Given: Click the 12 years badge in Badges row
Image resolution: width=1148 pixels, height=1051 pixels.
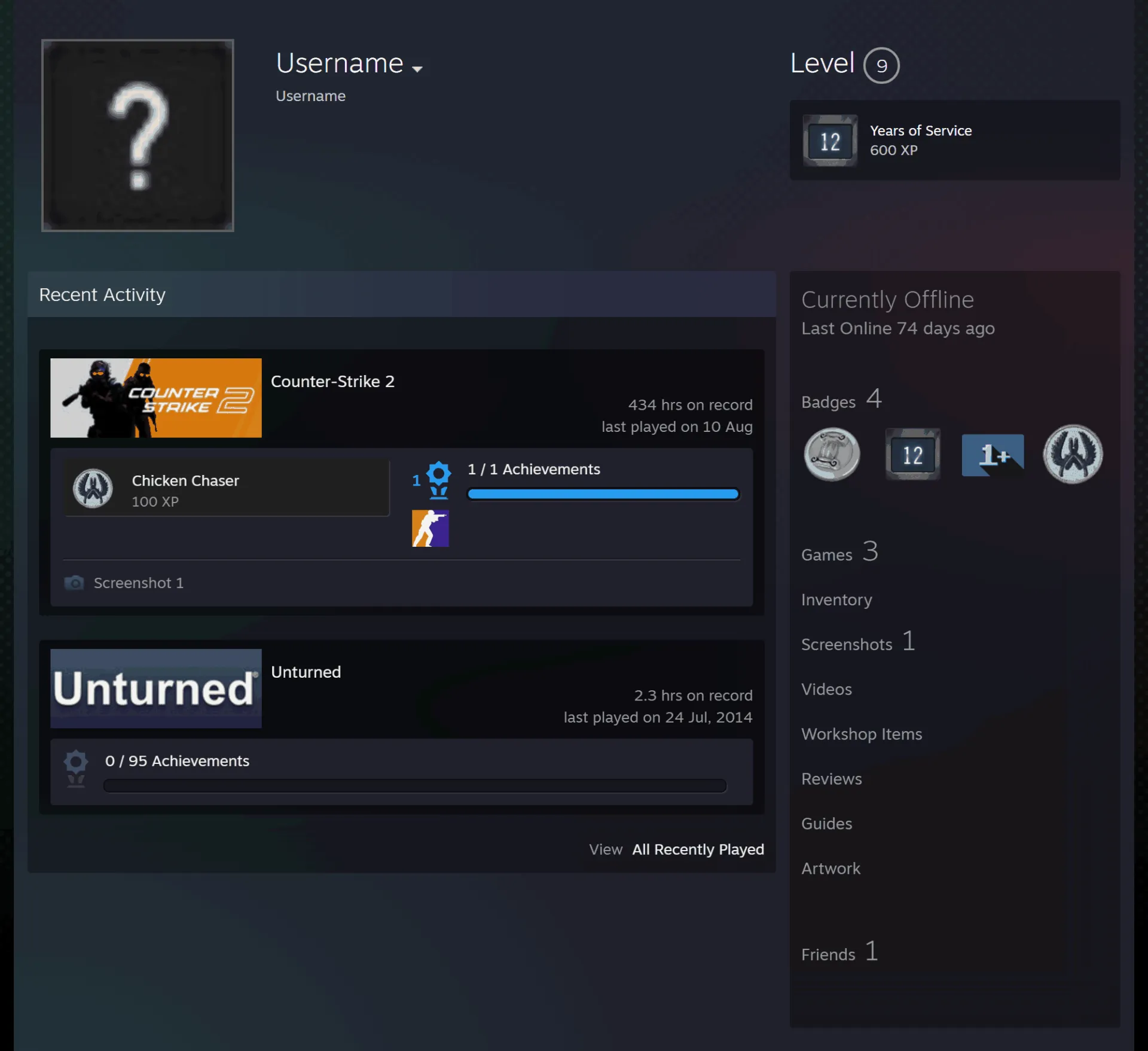Looking at the screenshot, I should (x=912, y=455).
